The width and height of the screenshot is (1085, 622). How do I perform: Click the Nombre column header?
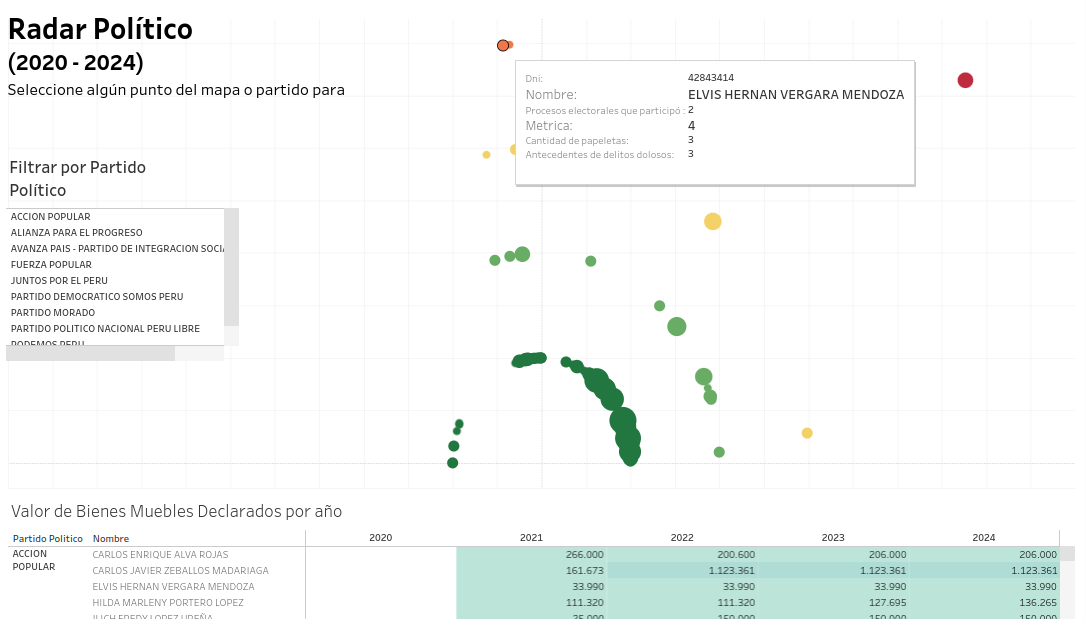coord(111,539)
